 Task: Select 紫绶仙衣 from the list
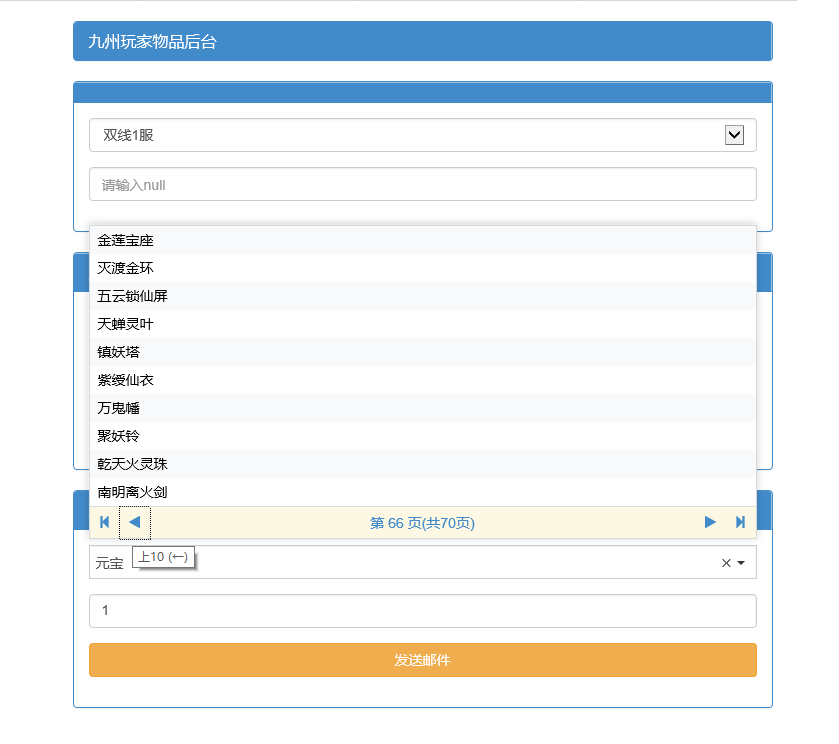click(423, 380)
